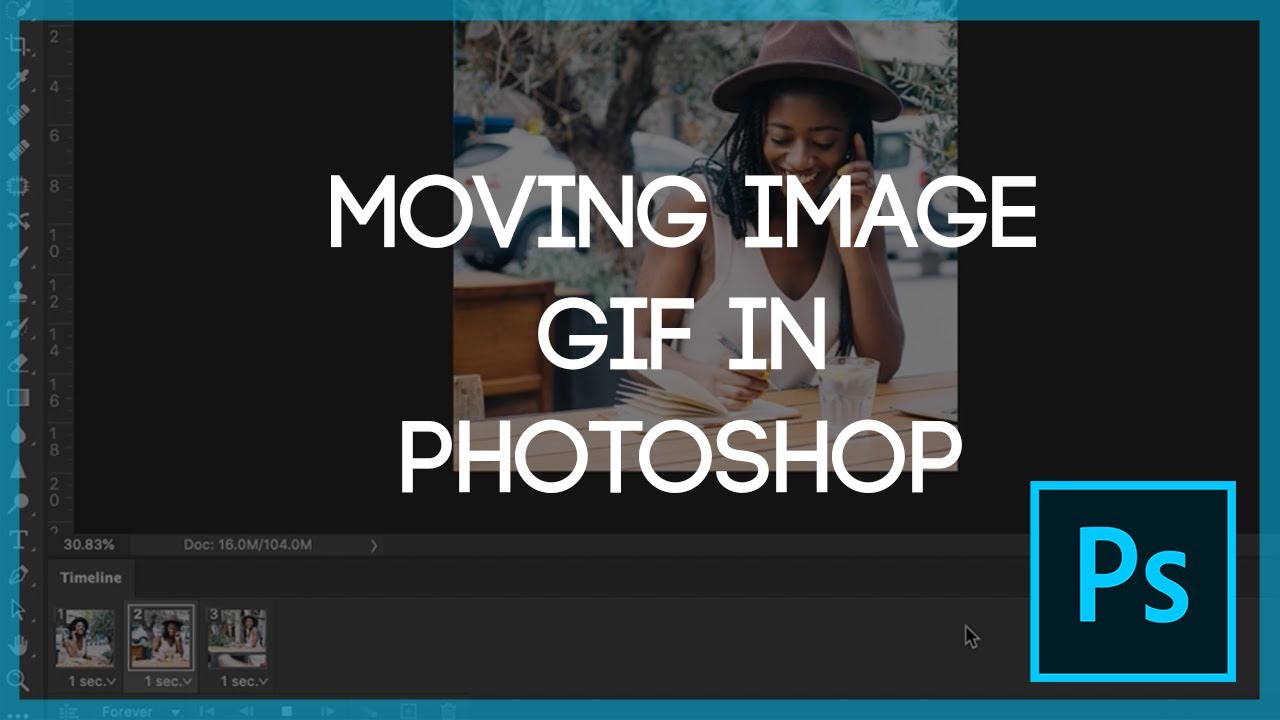
Task: Click the tween frames icon
Action: tap(368, 711)
